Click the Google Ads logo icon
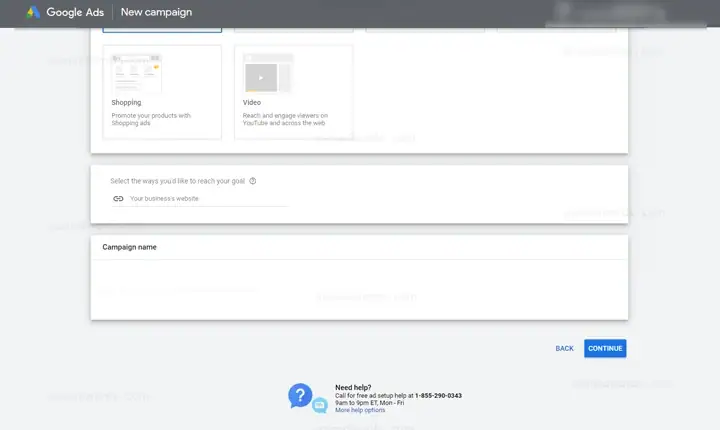 pos(33,12)
